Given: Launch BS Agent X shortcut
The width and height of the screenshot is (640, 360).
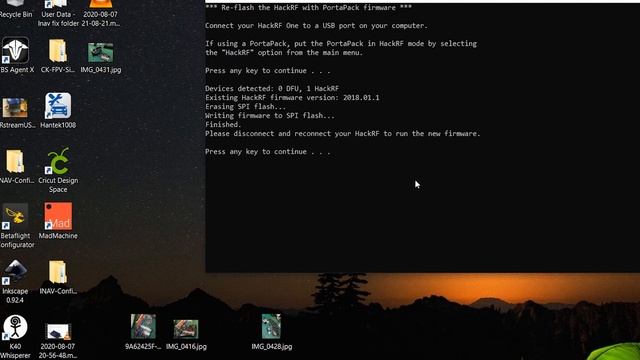Looking at the screenshot, I should pos(16,55).
